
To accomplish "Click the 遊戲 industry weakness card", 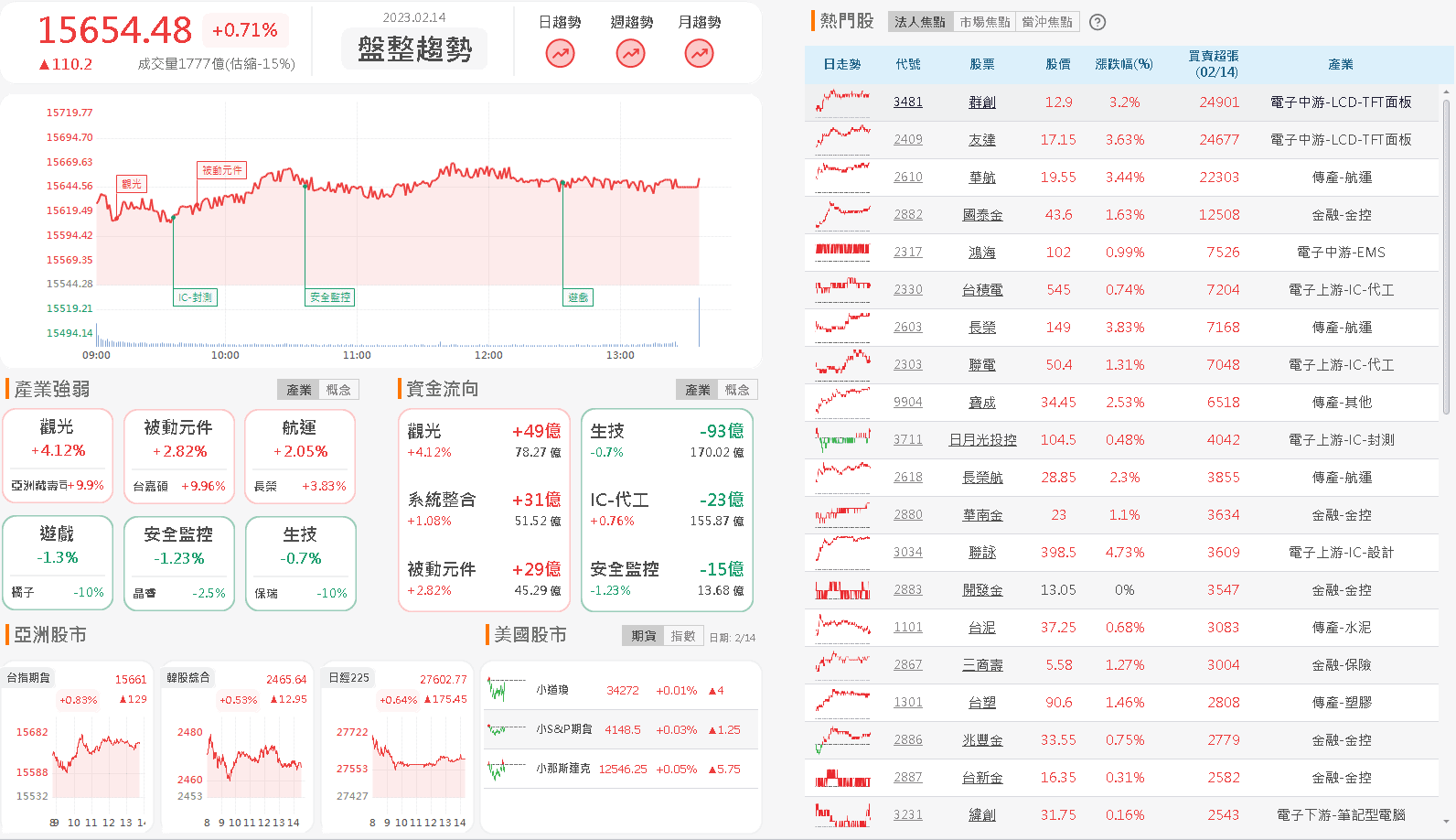I will tap(58, 563).
